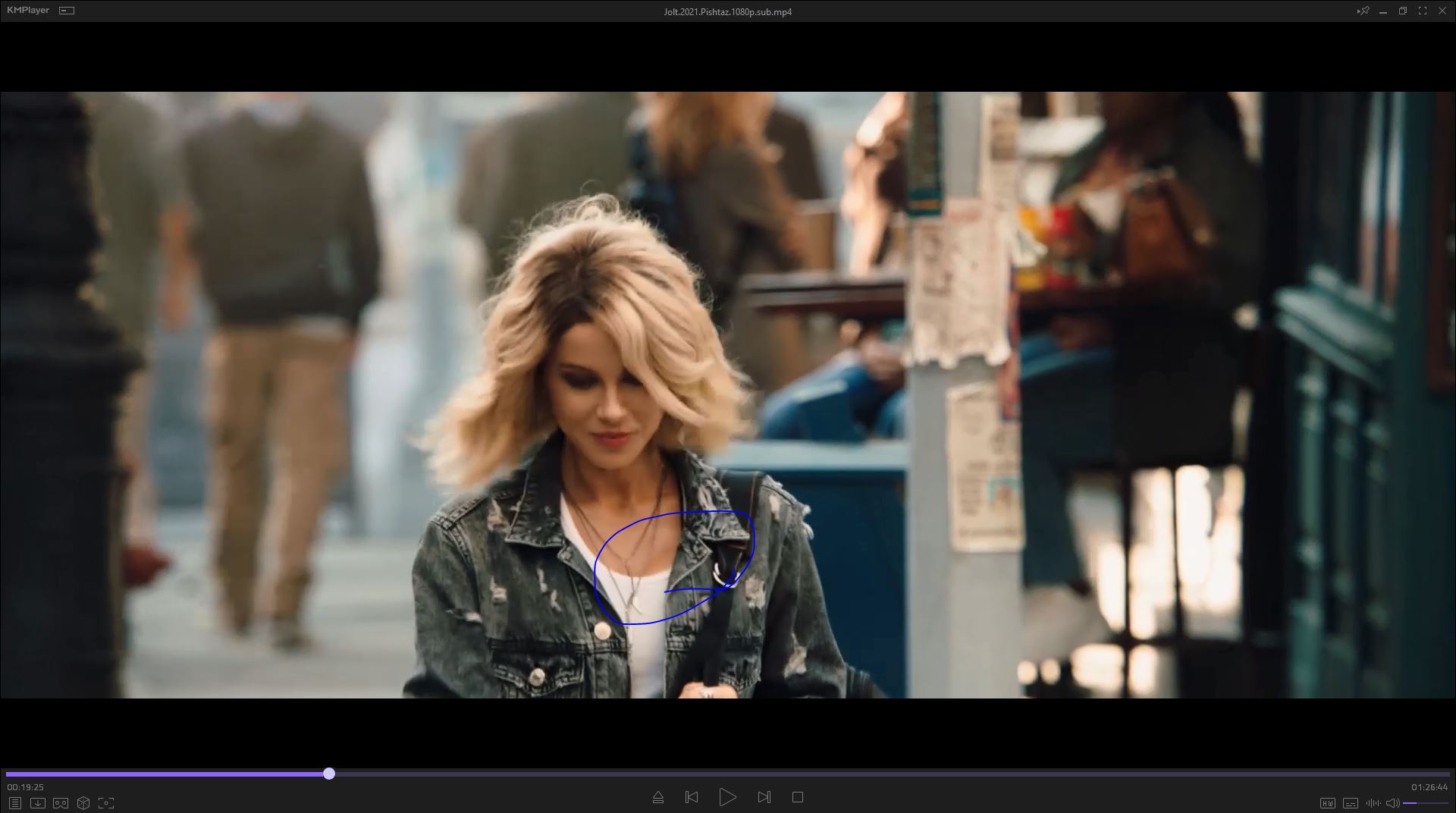Image resolution: width=1456 pixels, height=813 pixels.
Task: Open the KMPlayer main menu logo
Action: click(x=28, y=11)
